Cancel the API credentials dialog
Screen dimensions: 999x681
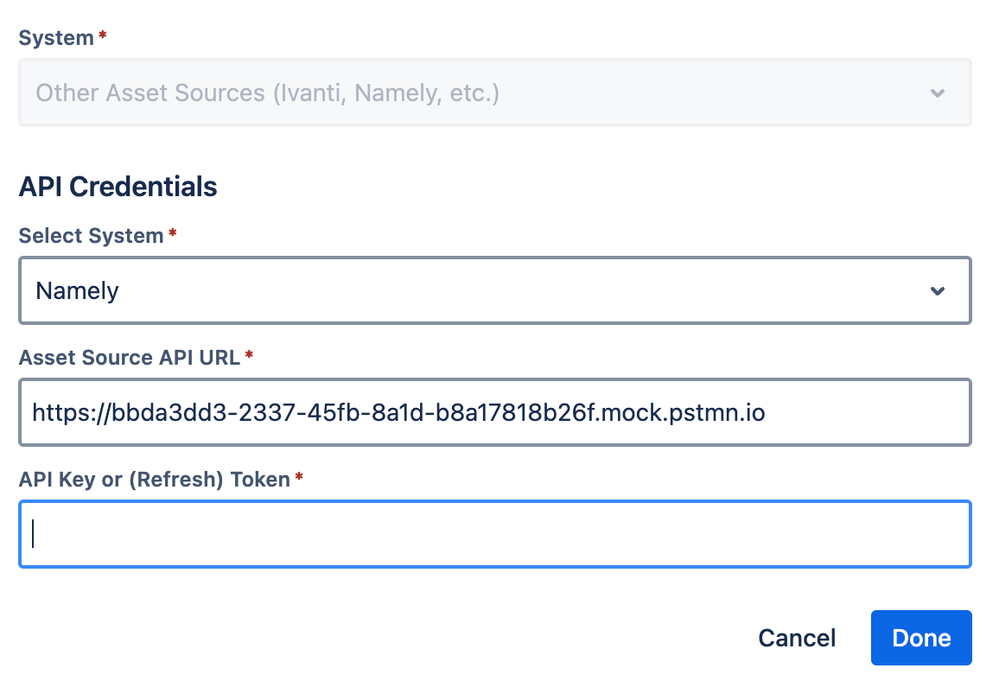click(x=797, y=638)
